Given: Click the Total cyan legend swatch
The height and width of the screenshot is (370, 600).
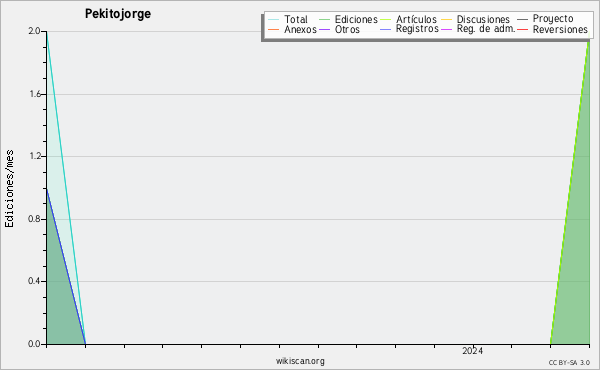Looking at the screenshot, I should pos(274,20).
